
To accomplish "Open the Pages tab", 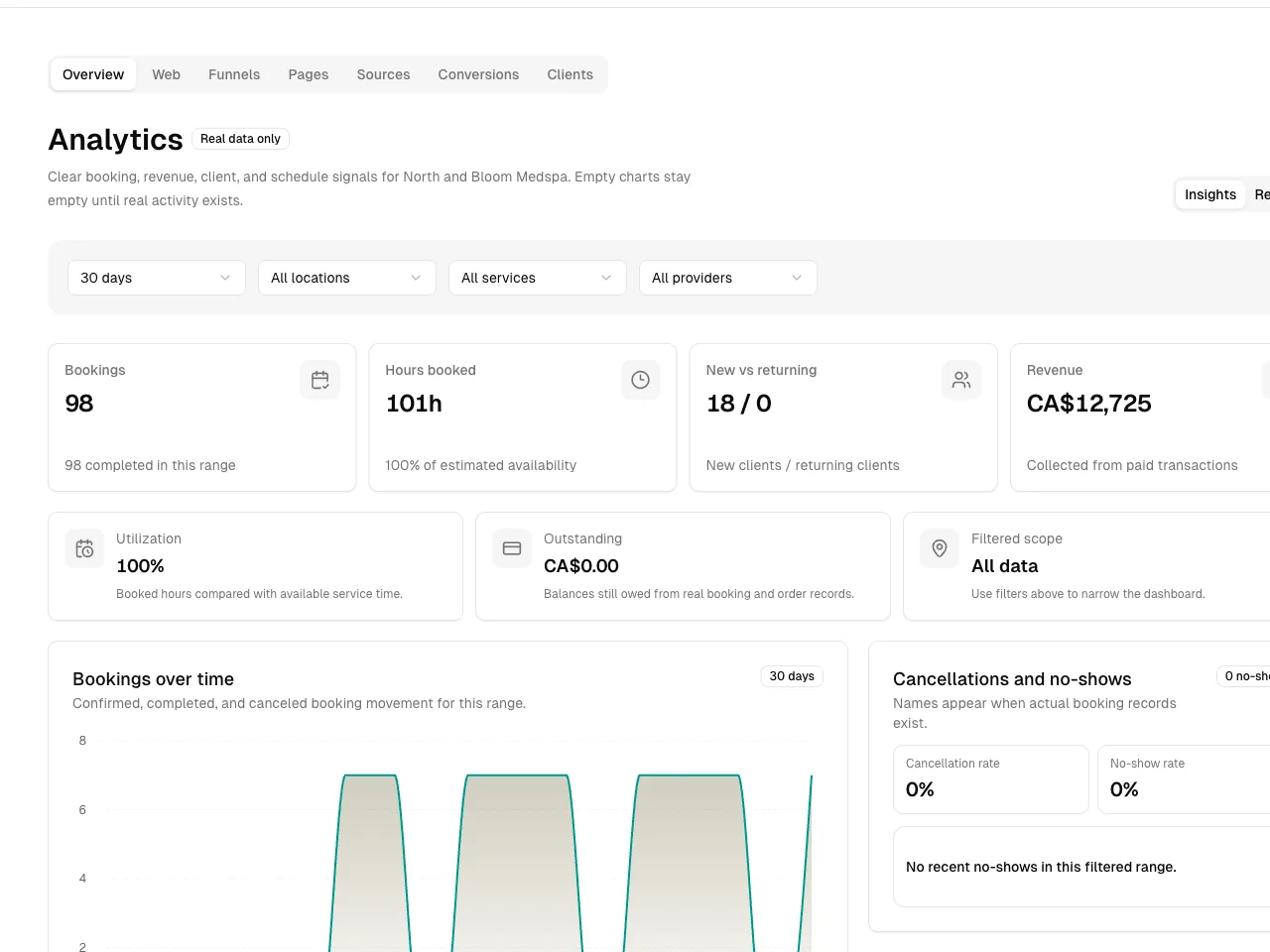I will tap(309, 74).
